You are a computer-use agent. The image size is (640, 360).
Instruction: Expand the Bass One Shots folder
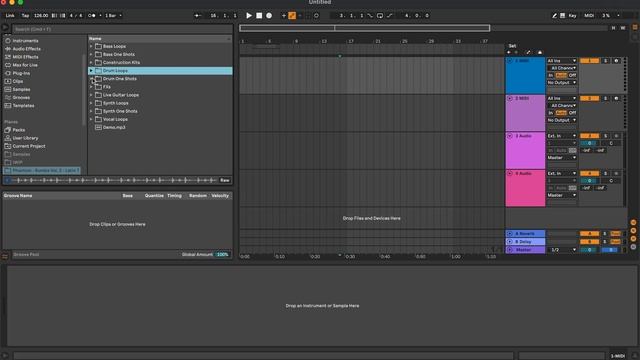[x=91, y=54]
